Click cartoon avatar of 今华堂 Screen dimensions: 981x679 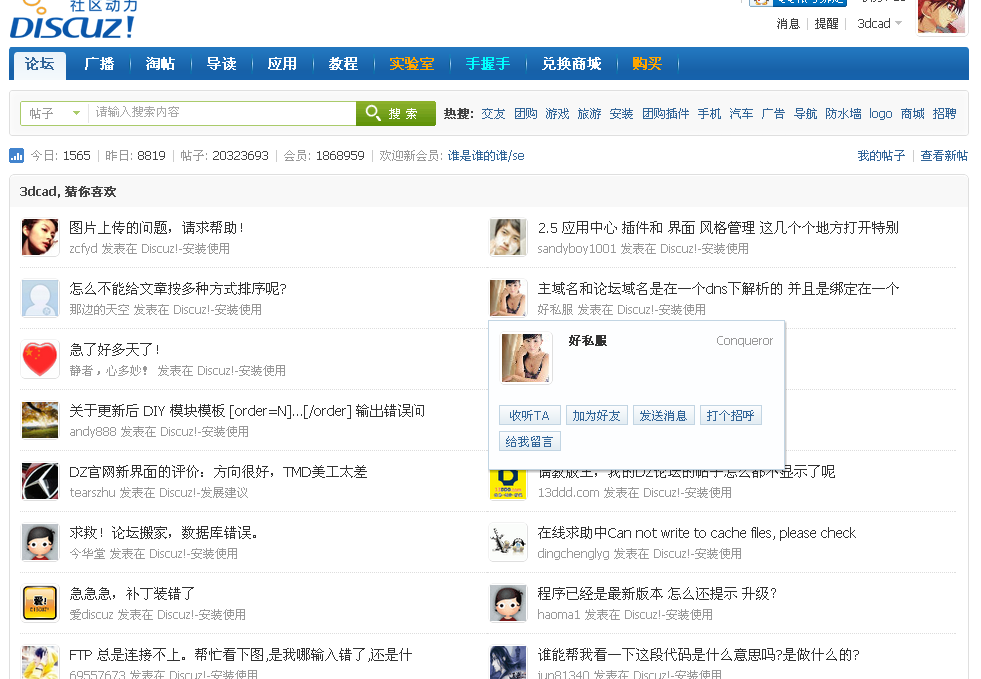(x=40, y=542)
